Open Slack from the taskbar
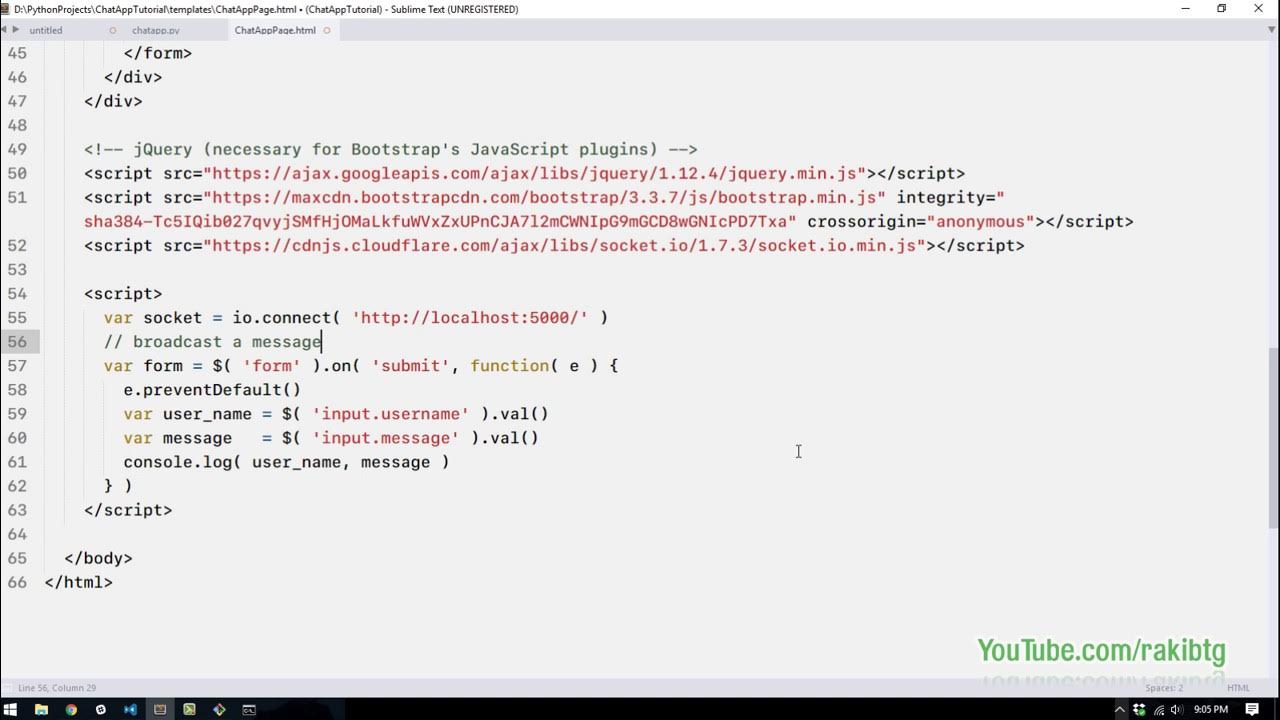 pyautogui.click(x=101, y=709)
